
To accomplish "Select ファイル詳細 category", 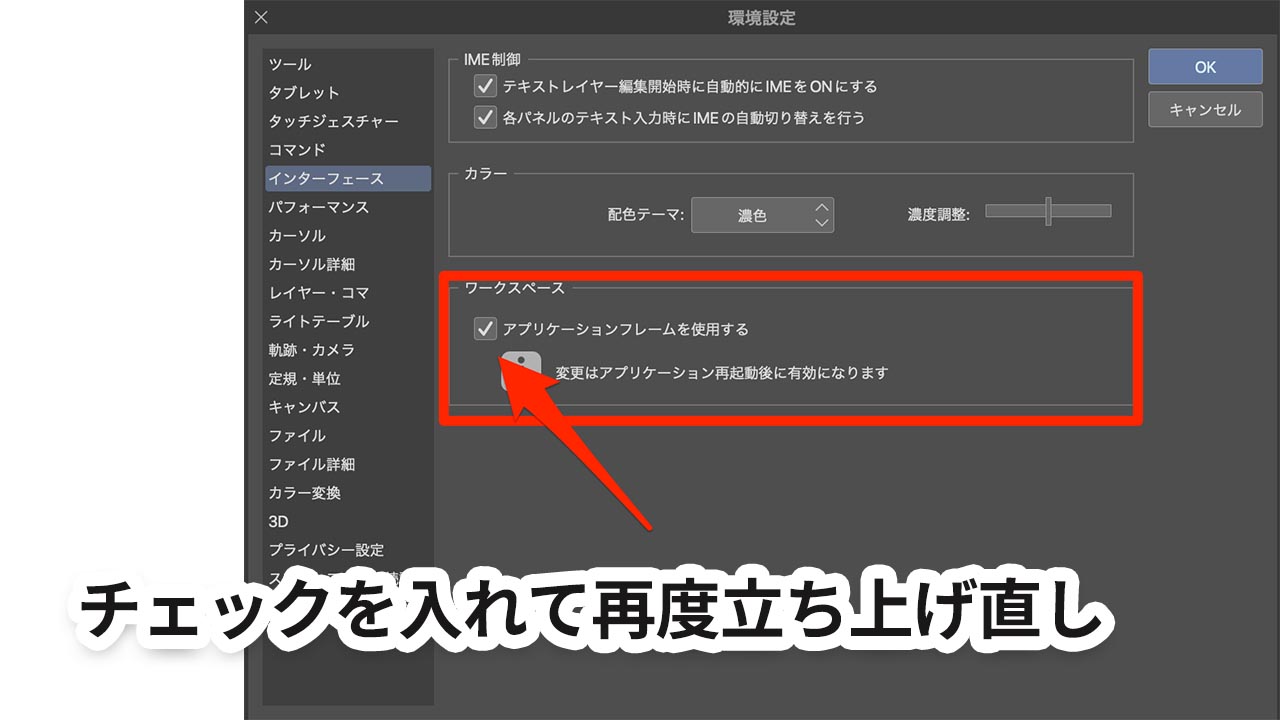I will pyautogui.click(x=347, y=464).
